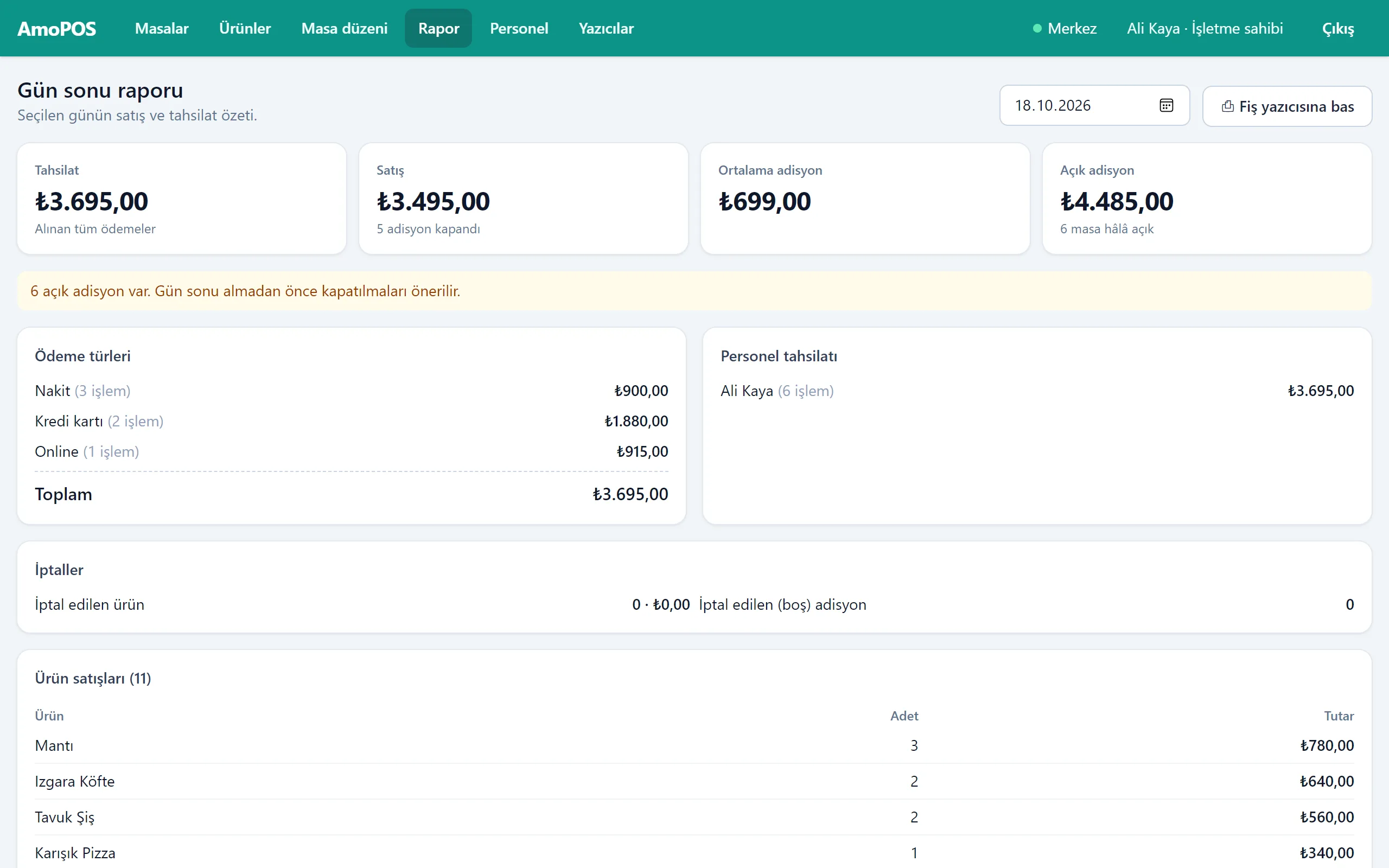Image resolution: width=1389 pixels, height=868 pixels.
Task: Click the Personel tahsilatı heading
Action: coord(779,356)
